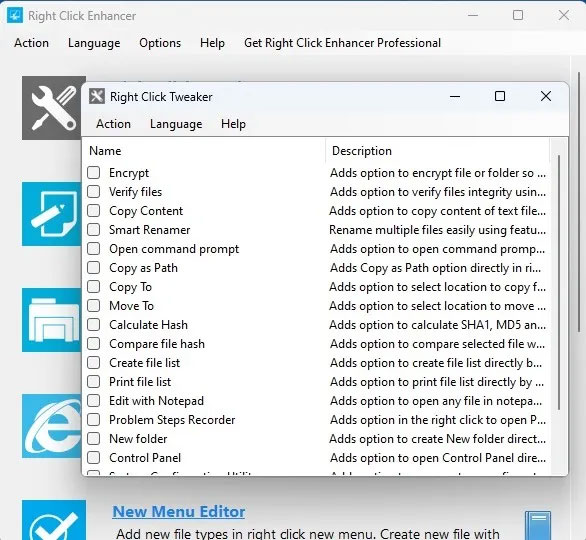Tick the Problem Steps Recorder checkbox
The height and width of the screenshot is (540, 586).
93,420
